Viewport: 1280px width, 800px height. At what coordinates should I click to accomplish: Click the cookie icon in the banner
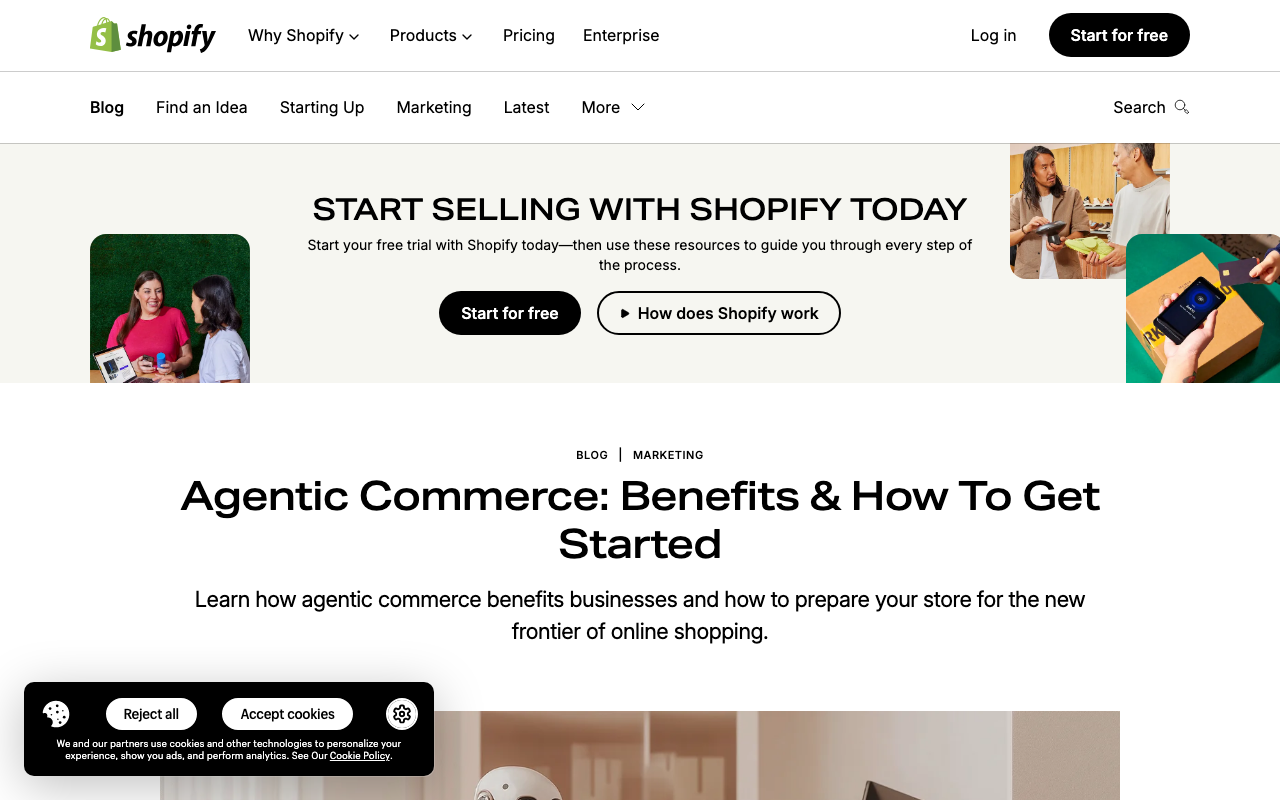55,713
